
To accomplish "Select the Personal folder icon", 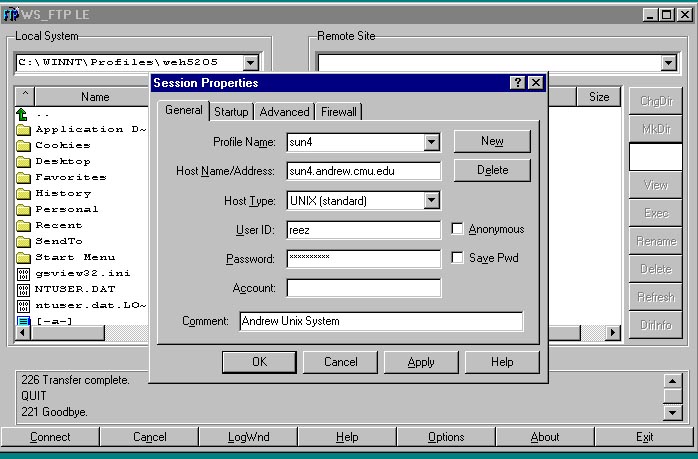I will [23, 209].
